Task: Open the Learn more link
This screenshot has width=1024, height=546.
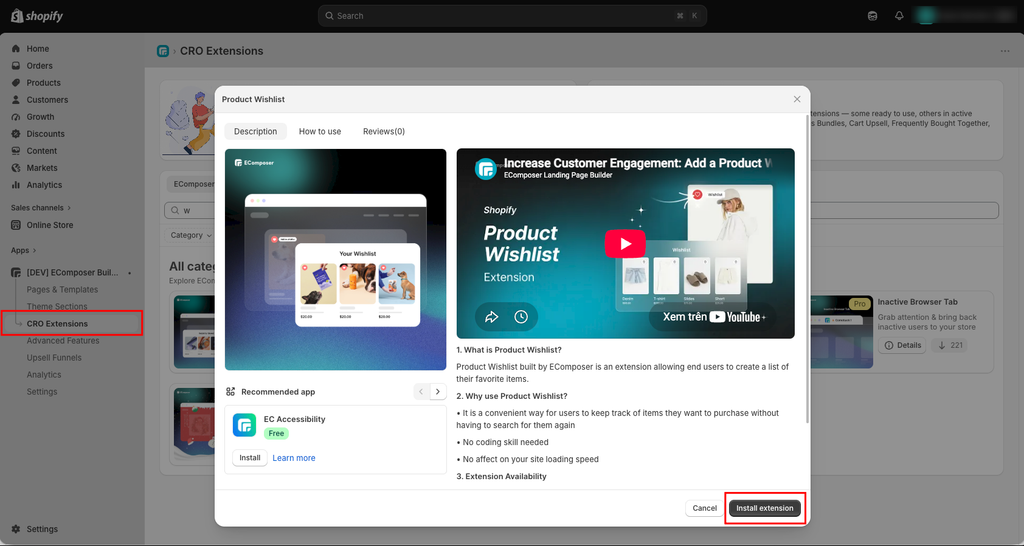Action: click(x=294, y=458)
